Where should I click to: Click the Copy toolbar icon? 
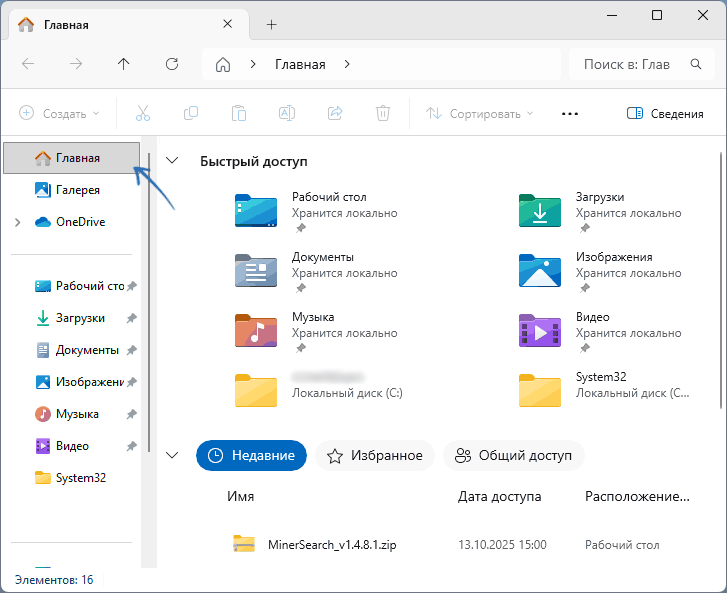[190, 113]
